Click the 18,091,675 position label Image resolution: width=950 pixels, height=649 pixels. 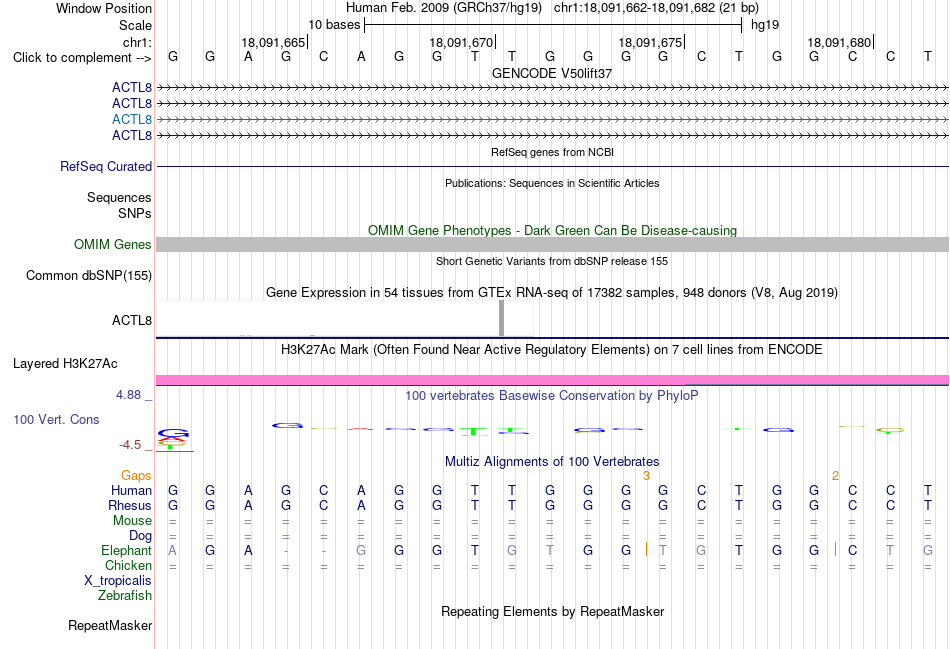(650, 42)
